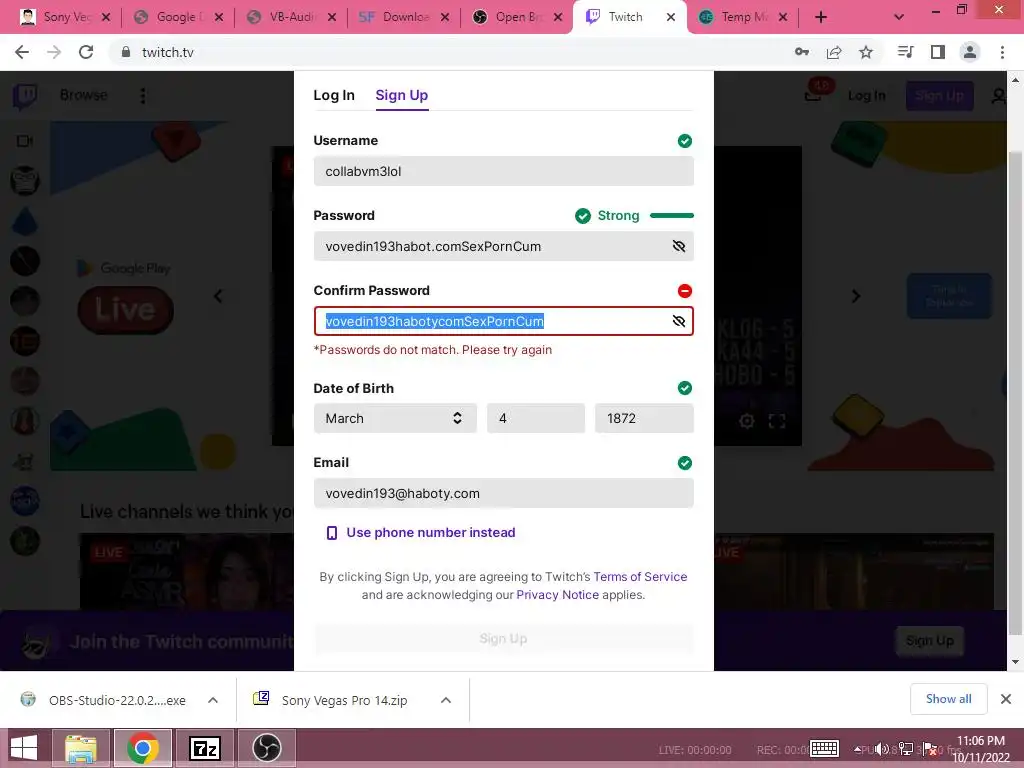Select the Log In tab in dialog
The image size is (1024, 768).
point(334,95)
